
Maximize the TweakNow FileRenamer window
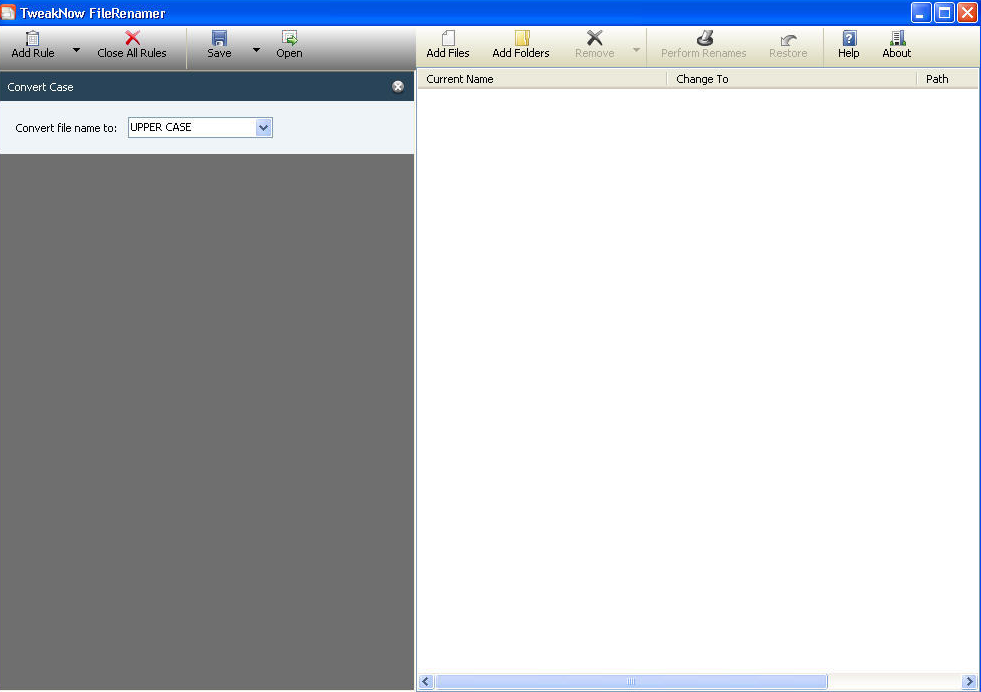tap(944, 13)
